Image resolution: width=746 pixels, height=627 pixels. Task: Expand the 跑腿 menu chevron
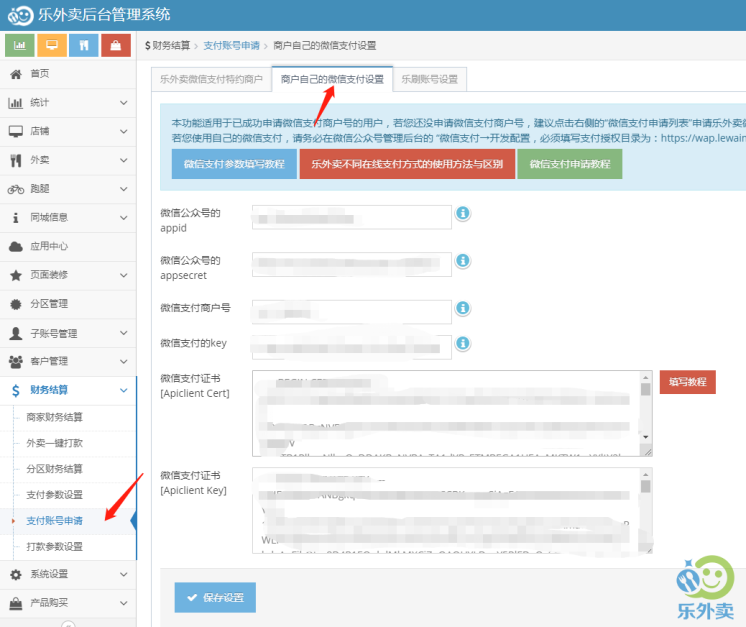pyautogui.click(x=124, y=189)
